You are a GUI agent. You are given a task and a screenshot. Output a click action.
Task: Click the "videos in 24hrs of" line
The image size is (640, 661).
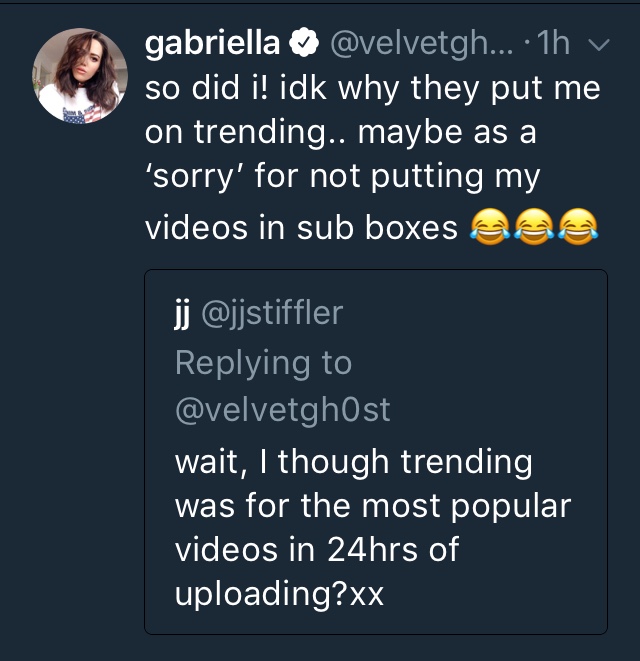(x=317, y=550)
